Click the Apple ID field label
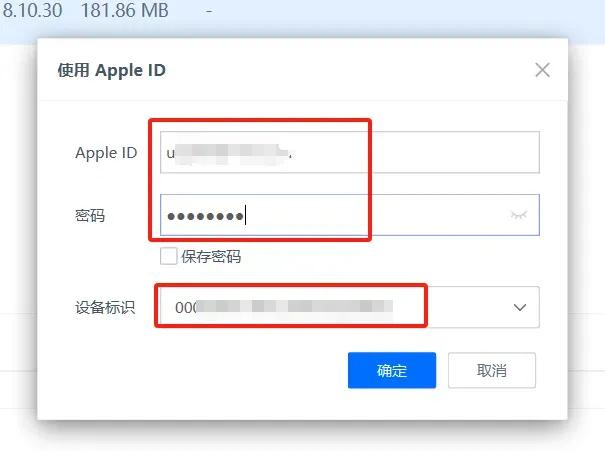 [x=106, y=153]
